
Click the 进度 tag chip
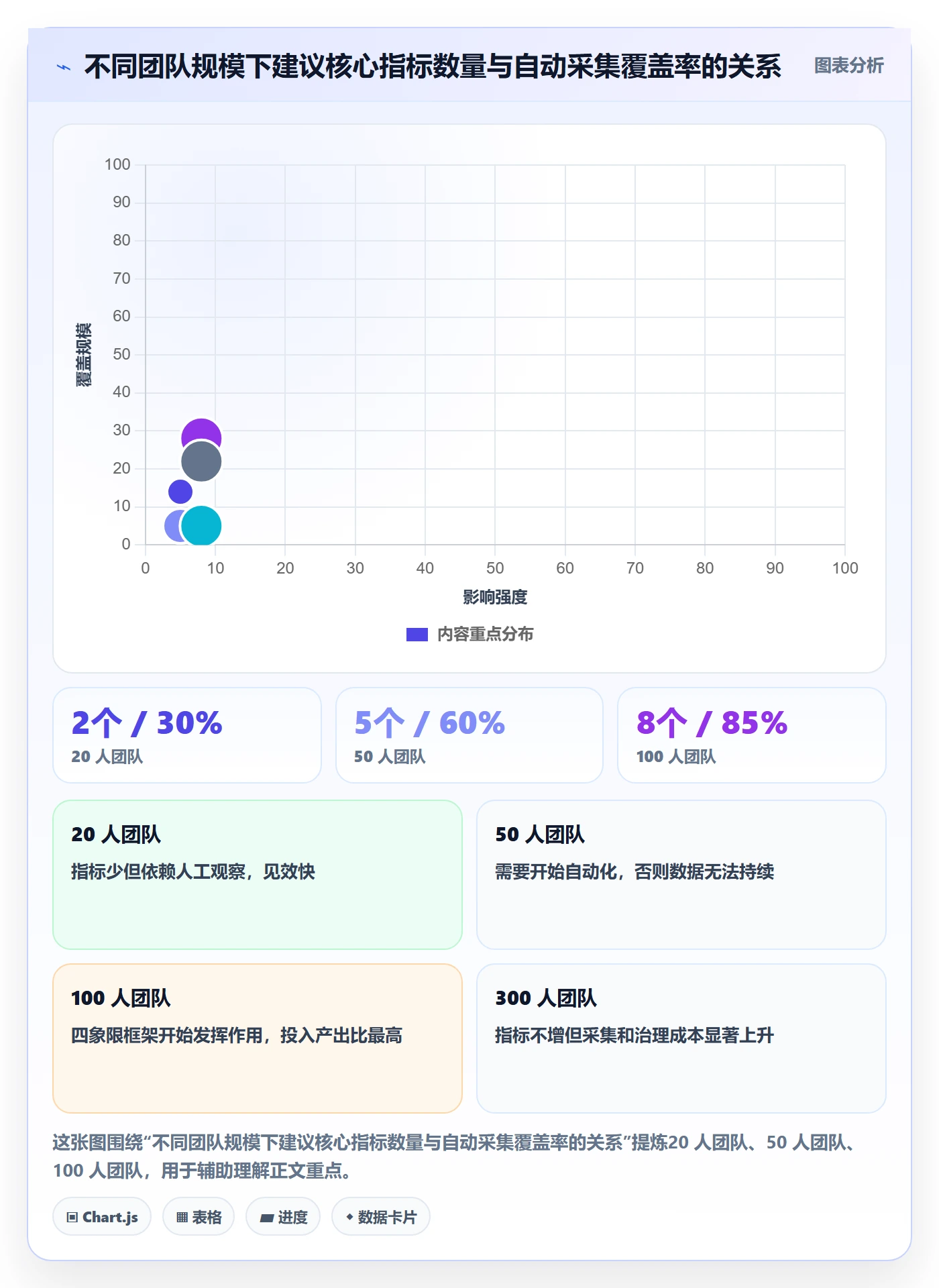[283, 1217]
